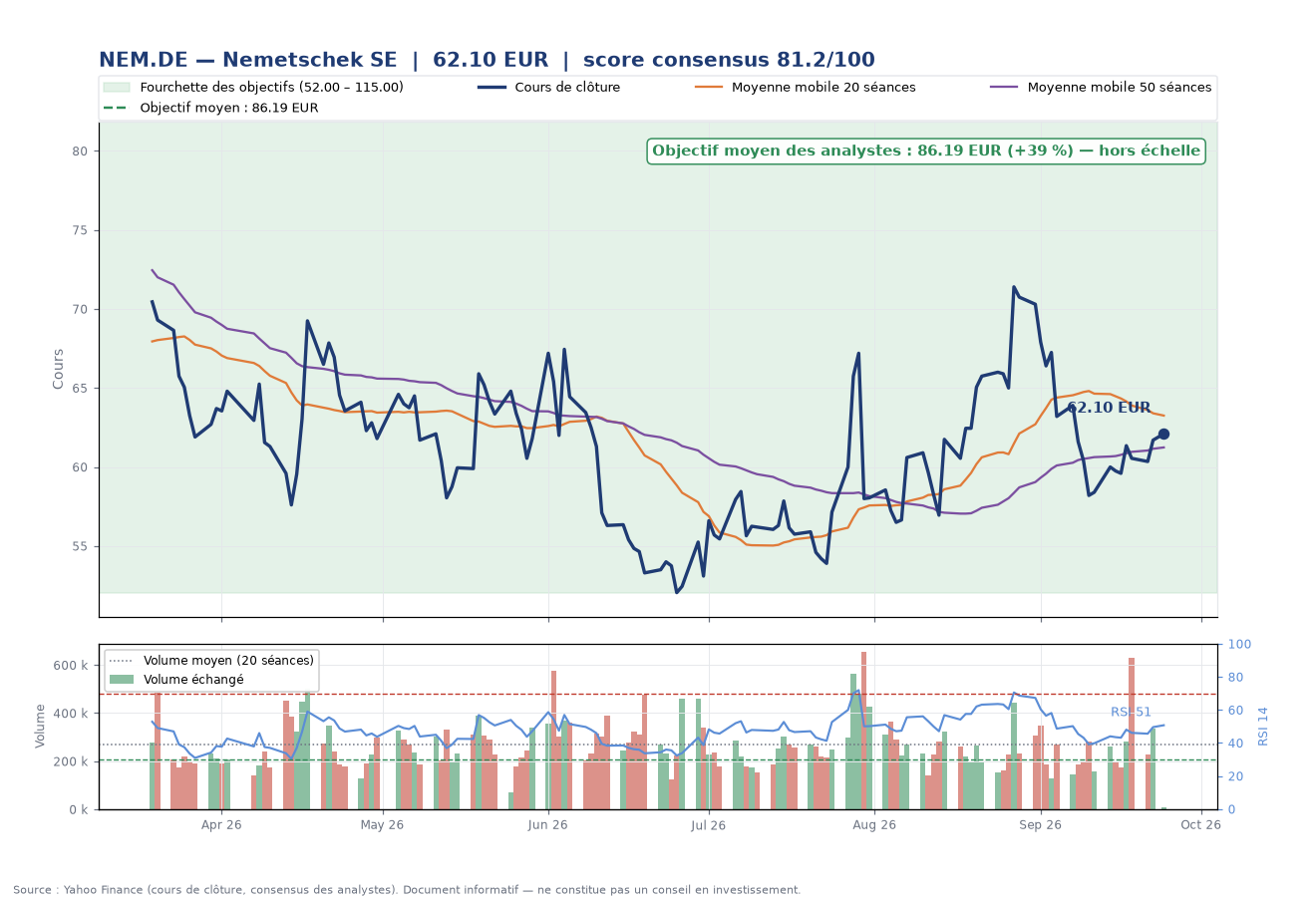This screenshot has width=1316, height=899.
Task: Select the "Moyenne mobile 20 séances" legend label
Action: coord(823,88)
